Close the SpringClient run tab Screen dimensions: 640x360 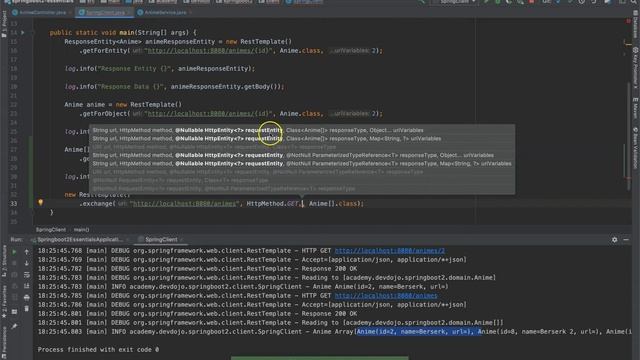point(182,240)
